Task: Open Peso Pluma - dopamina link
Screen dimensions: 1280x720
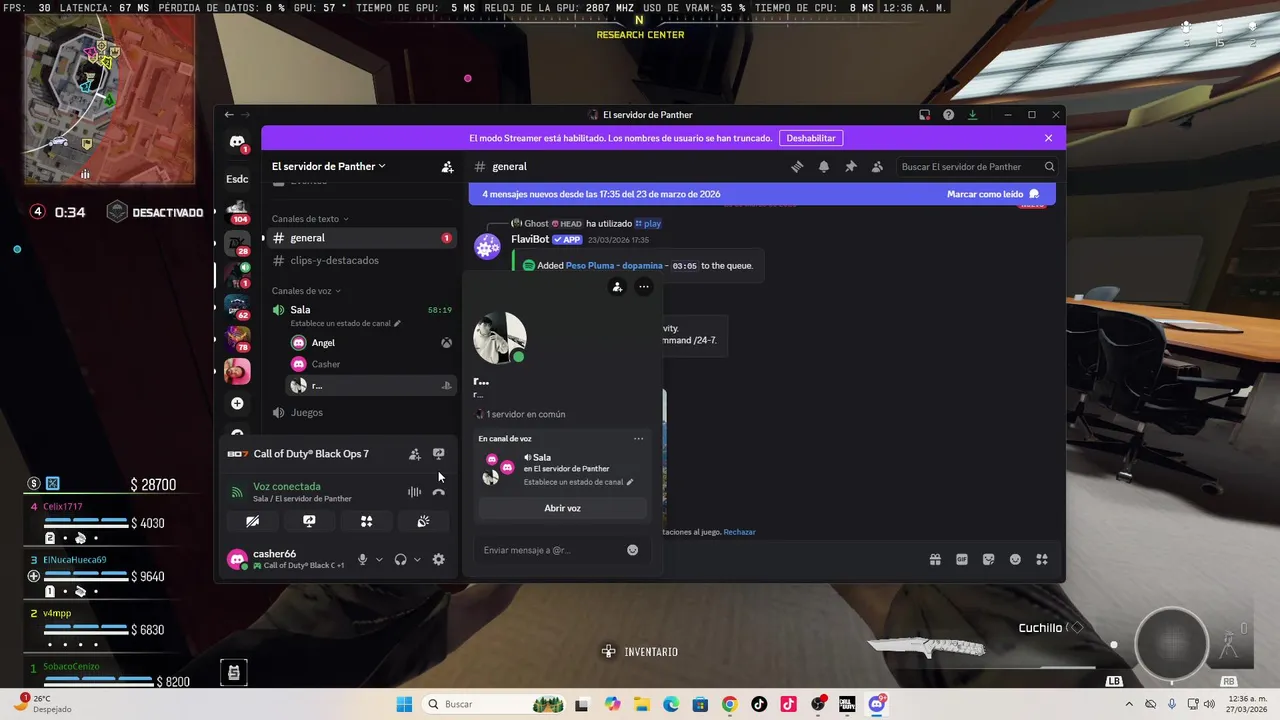Action: coord(614,266)
